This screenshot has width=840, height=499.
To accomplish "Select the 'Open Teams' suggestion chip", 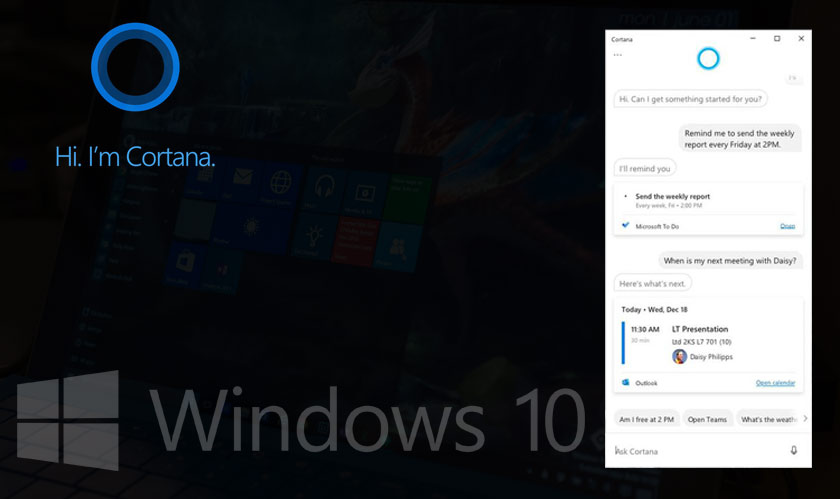I will tap(707, 419).
